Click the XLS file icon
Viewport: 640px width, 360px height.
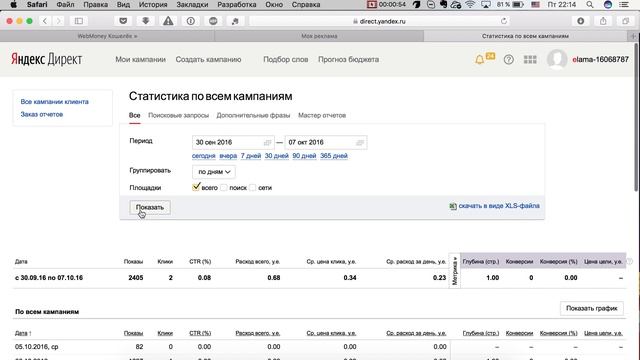click(x=453, y=206)
